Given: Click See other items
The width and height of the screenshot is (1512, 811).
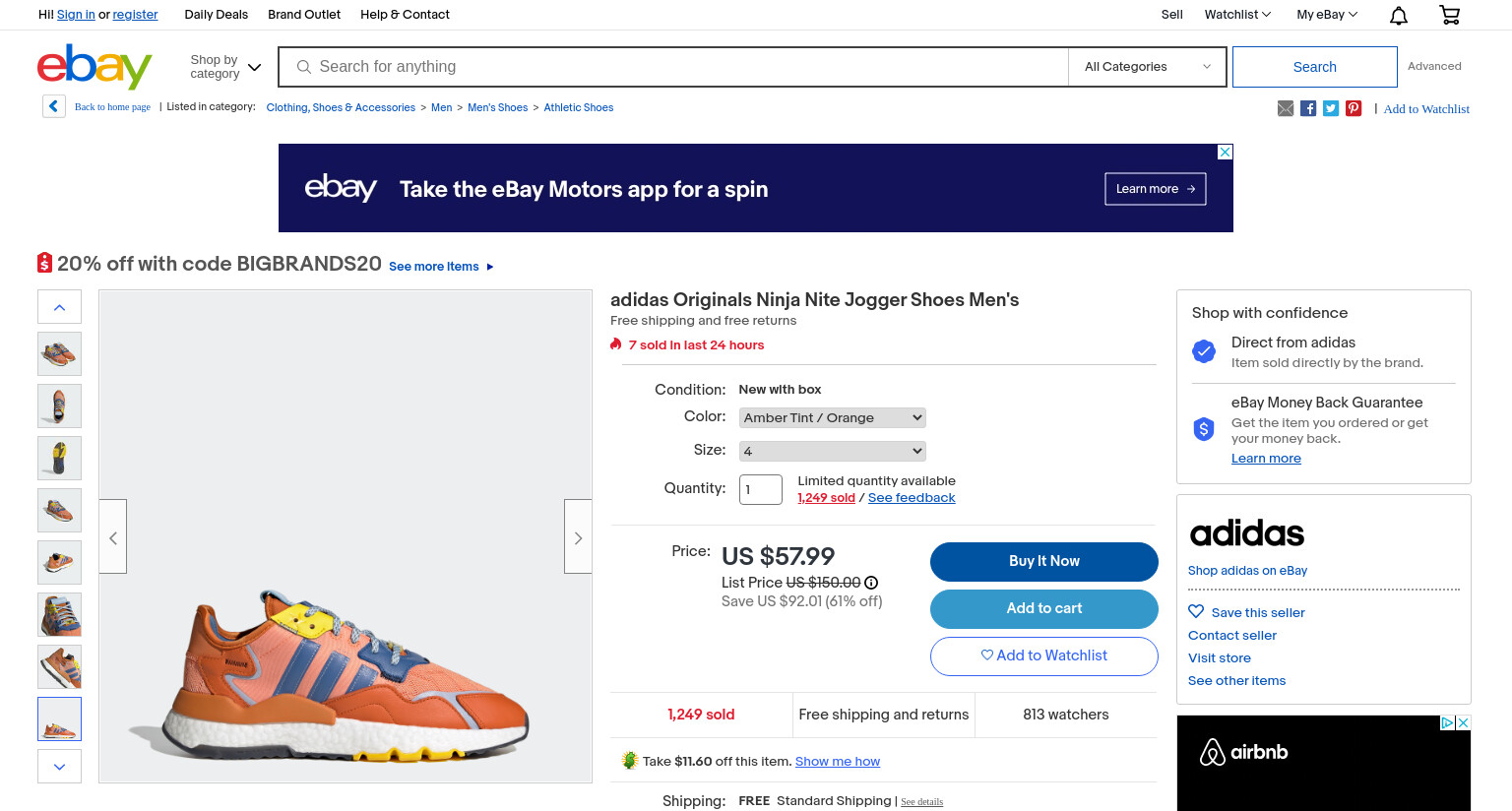Looking at the screenshot, I should 1236,681.
